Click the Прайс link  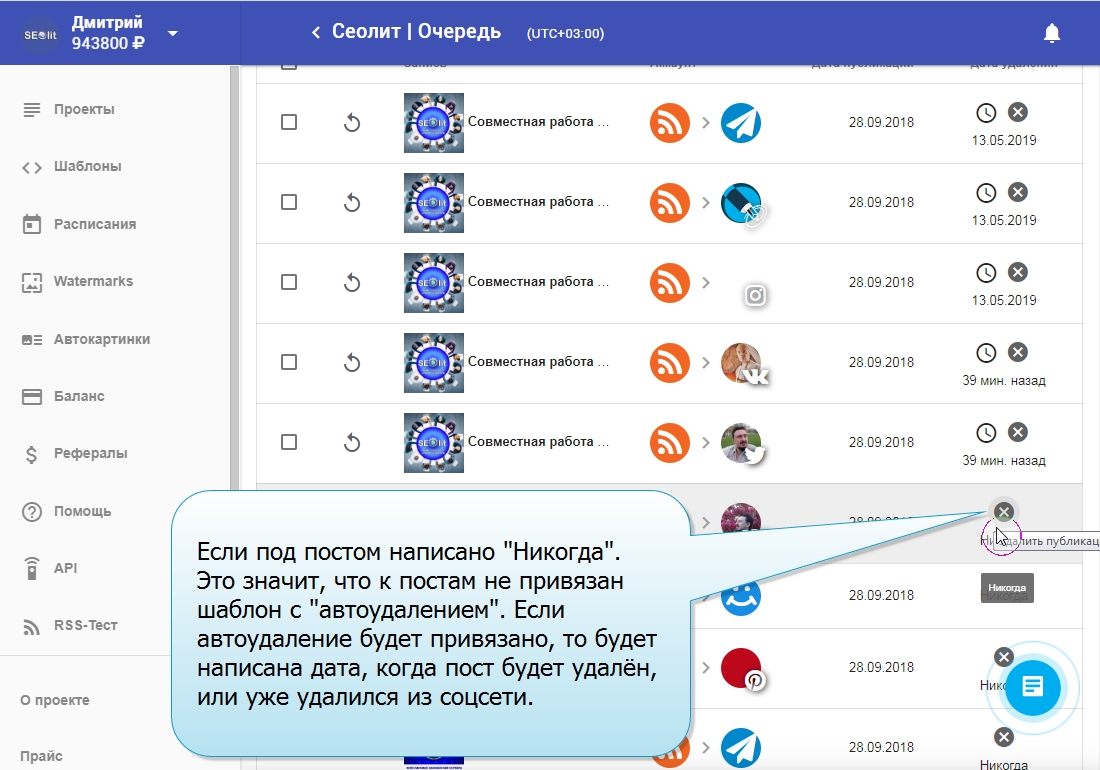[x=42, y=756]
